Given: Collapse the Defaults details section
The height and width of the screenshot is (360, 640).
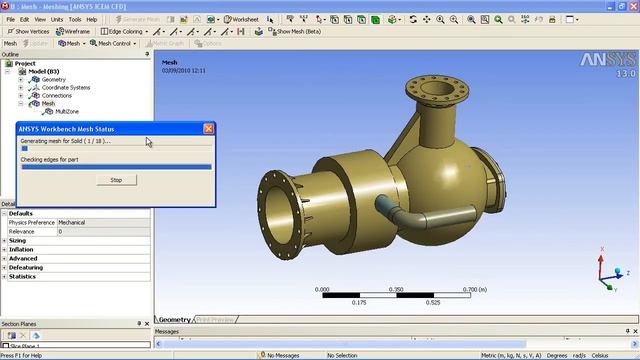Looking at the screenshot, I should (4, 213).
